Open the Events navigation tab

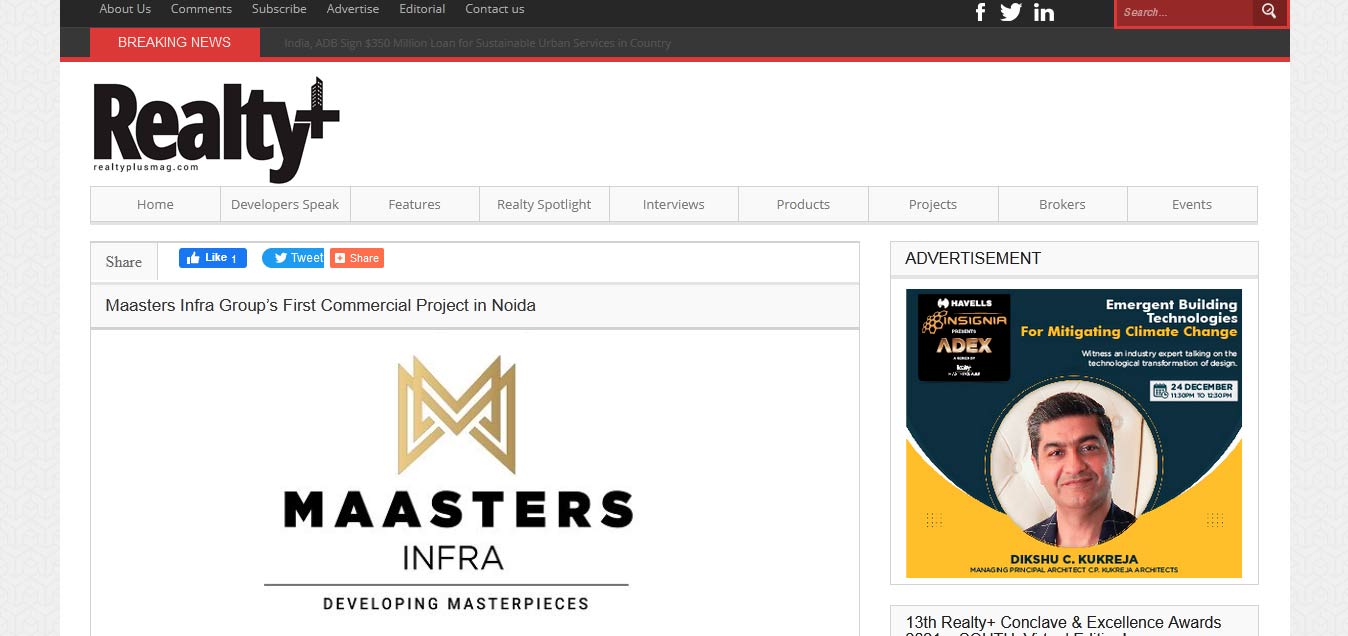point(1191,204)
